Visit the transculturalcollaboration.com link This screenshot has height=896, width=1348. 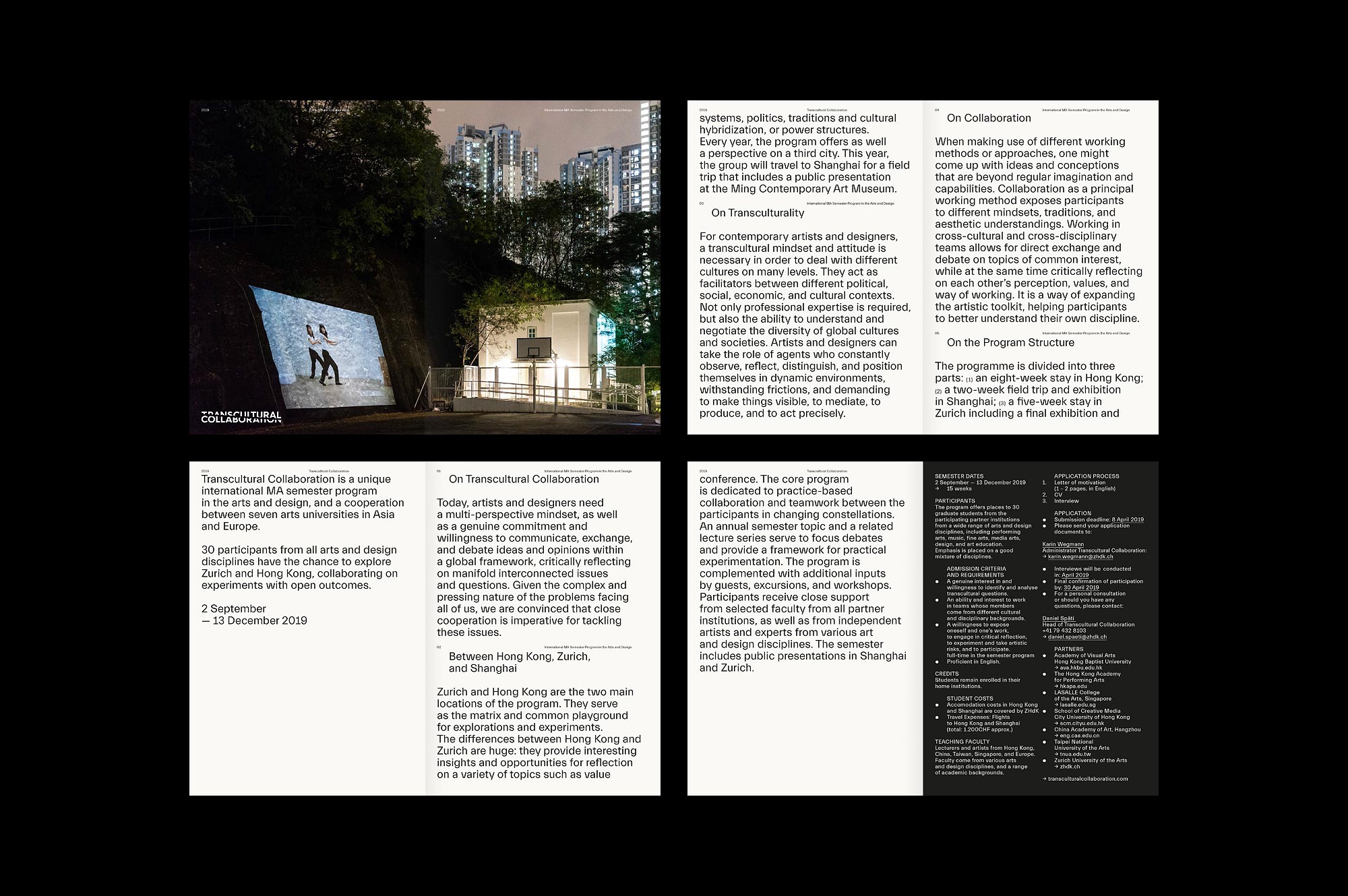1087,779
